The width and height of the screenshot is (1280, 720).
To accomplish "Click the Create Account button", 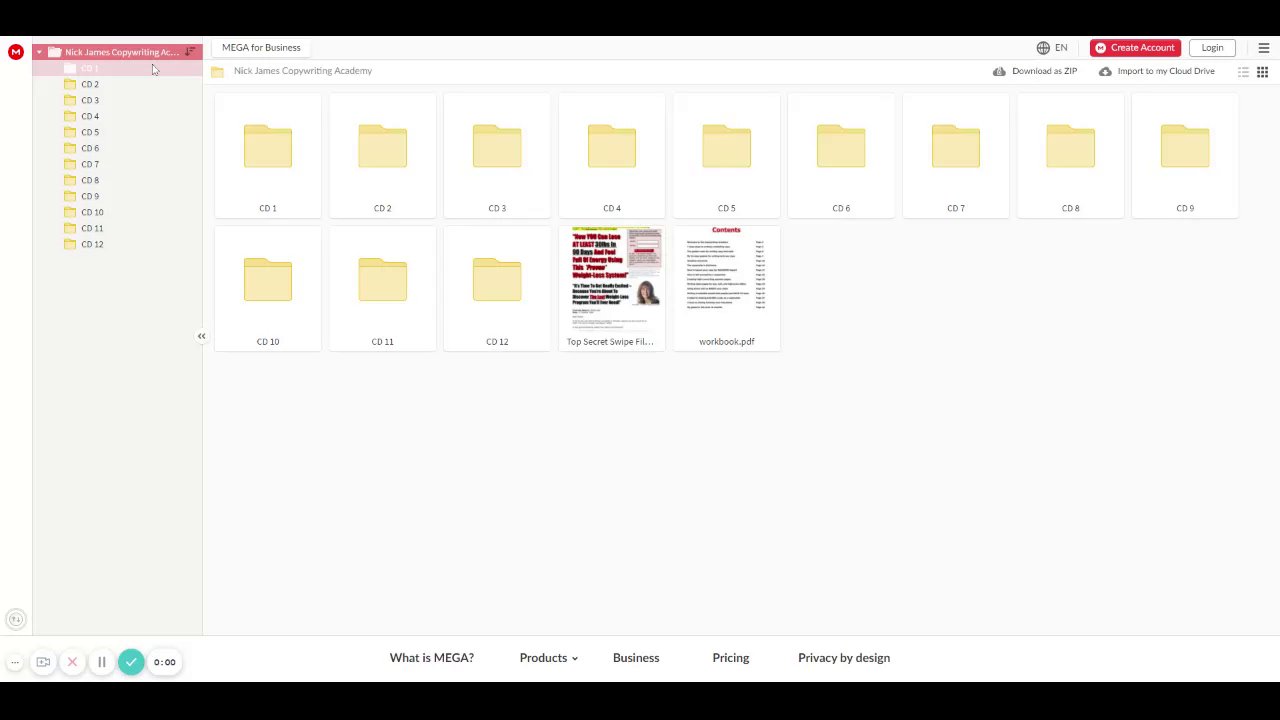I will (1135, 48).
